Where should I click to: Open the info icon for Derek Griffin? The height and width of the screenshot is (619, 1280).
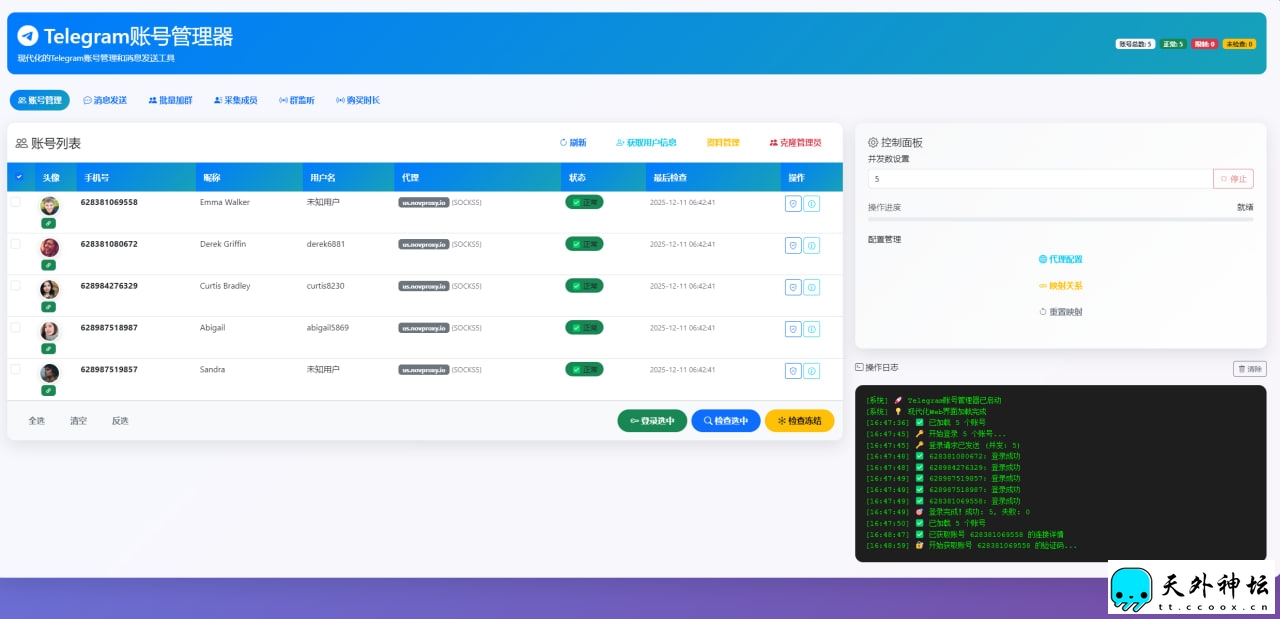point(812,245)
